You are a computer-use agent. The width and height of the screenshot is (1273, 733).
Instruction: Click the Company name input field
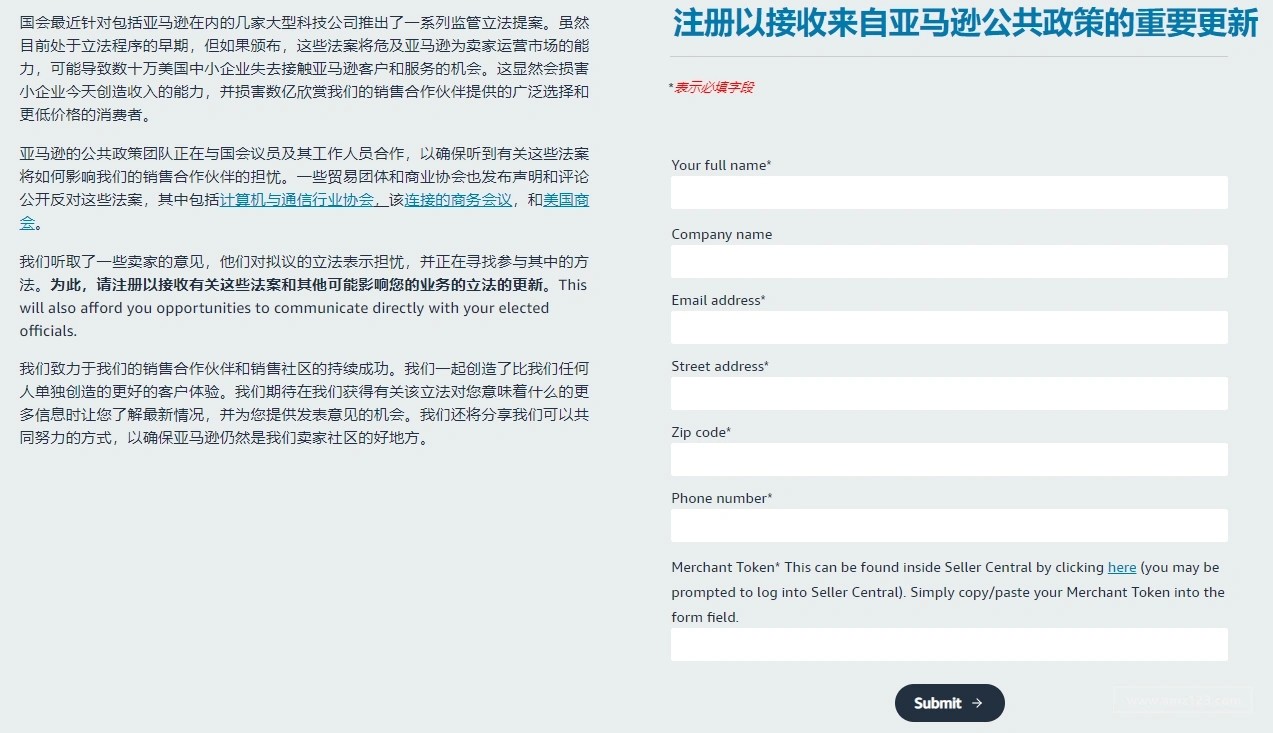pos(948,261)
